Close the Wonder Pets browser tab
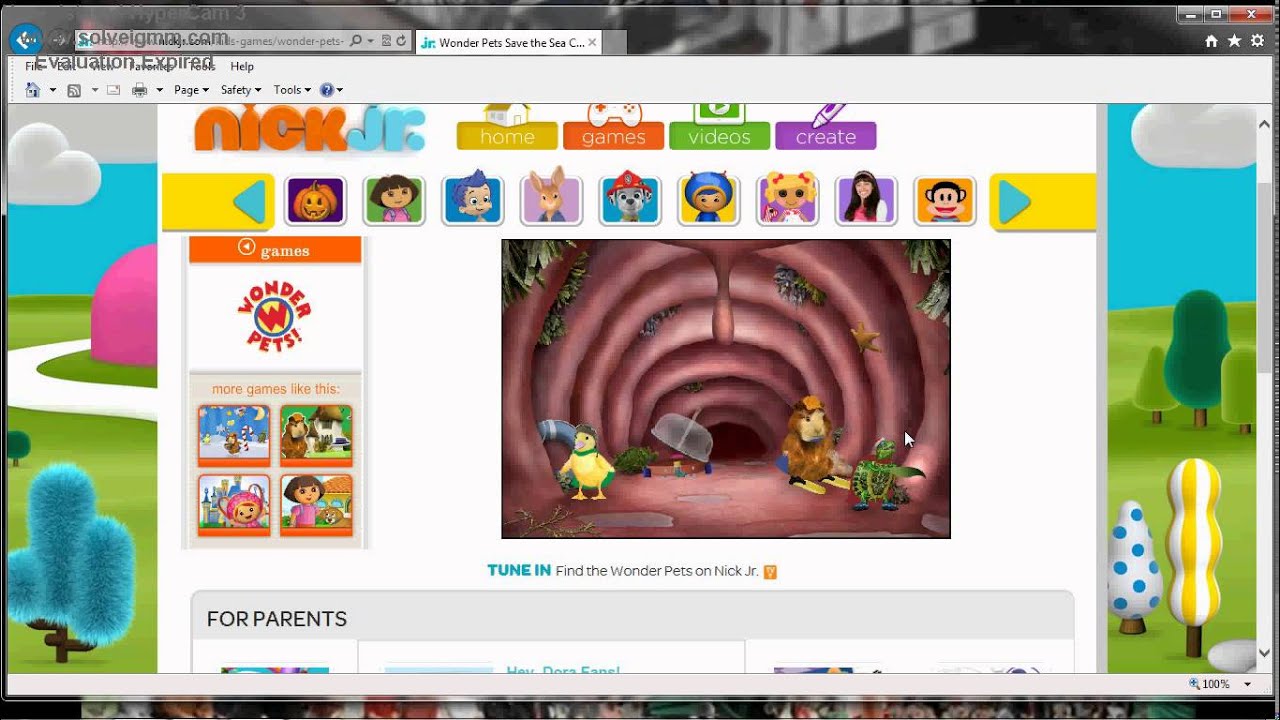Image resolution: width=1280 pixels, height=720 pixels. point(592,42)
